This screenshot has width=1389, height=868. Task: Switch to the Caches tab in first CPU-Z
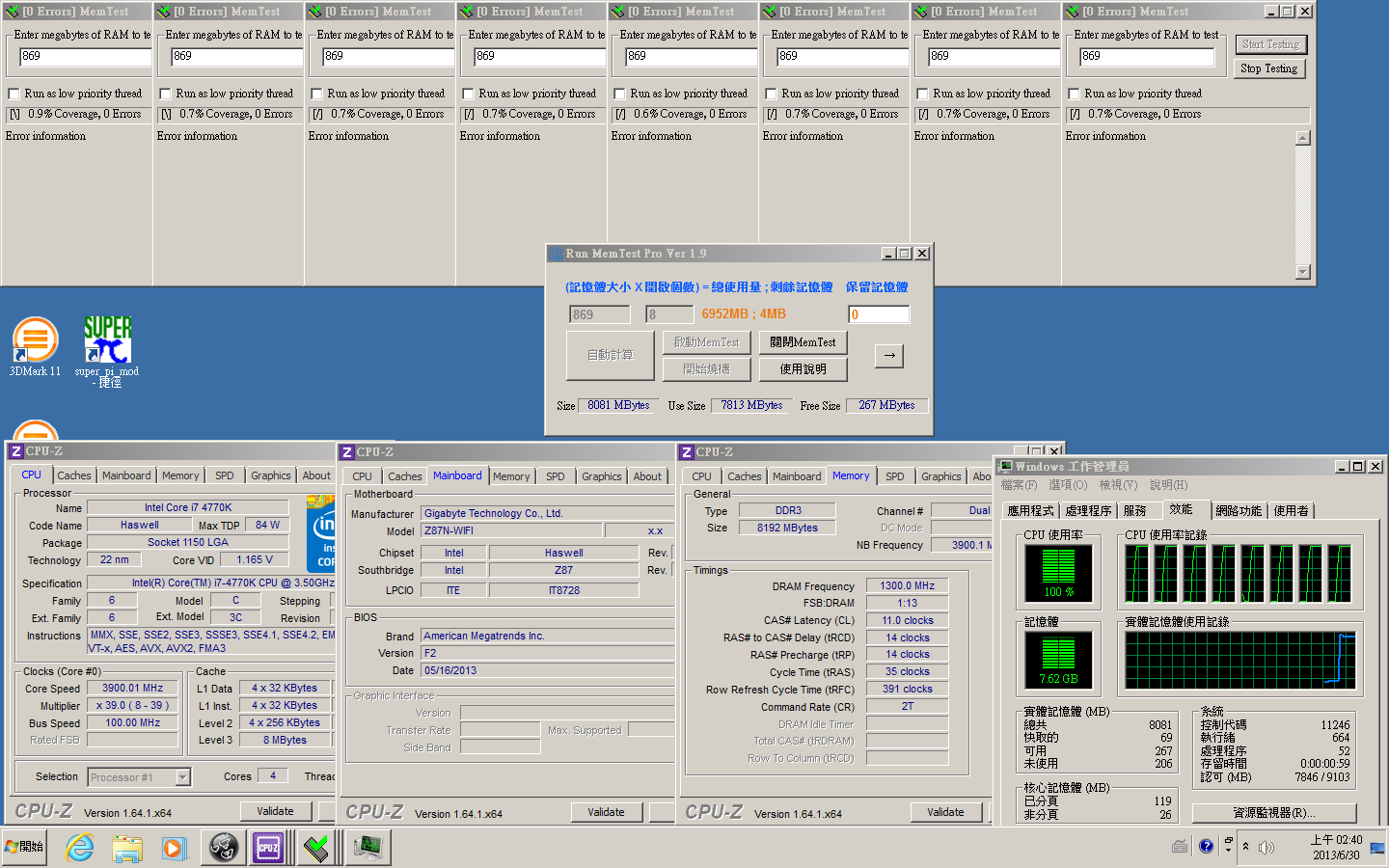point(73,475)
